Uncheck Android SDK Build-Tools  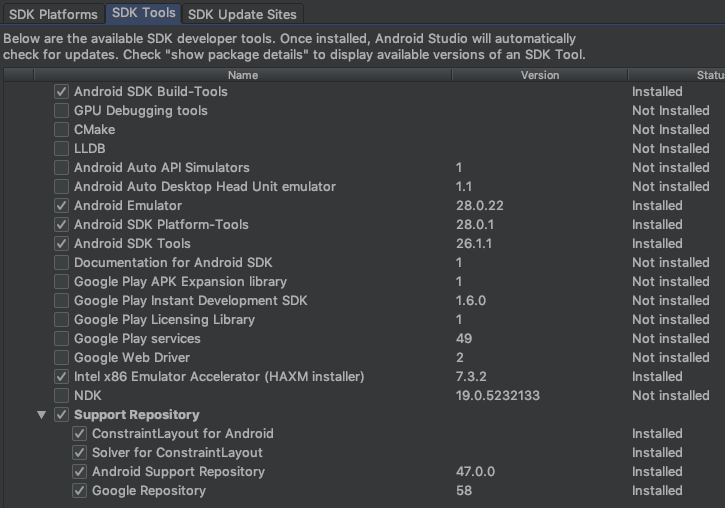point(62,92)
